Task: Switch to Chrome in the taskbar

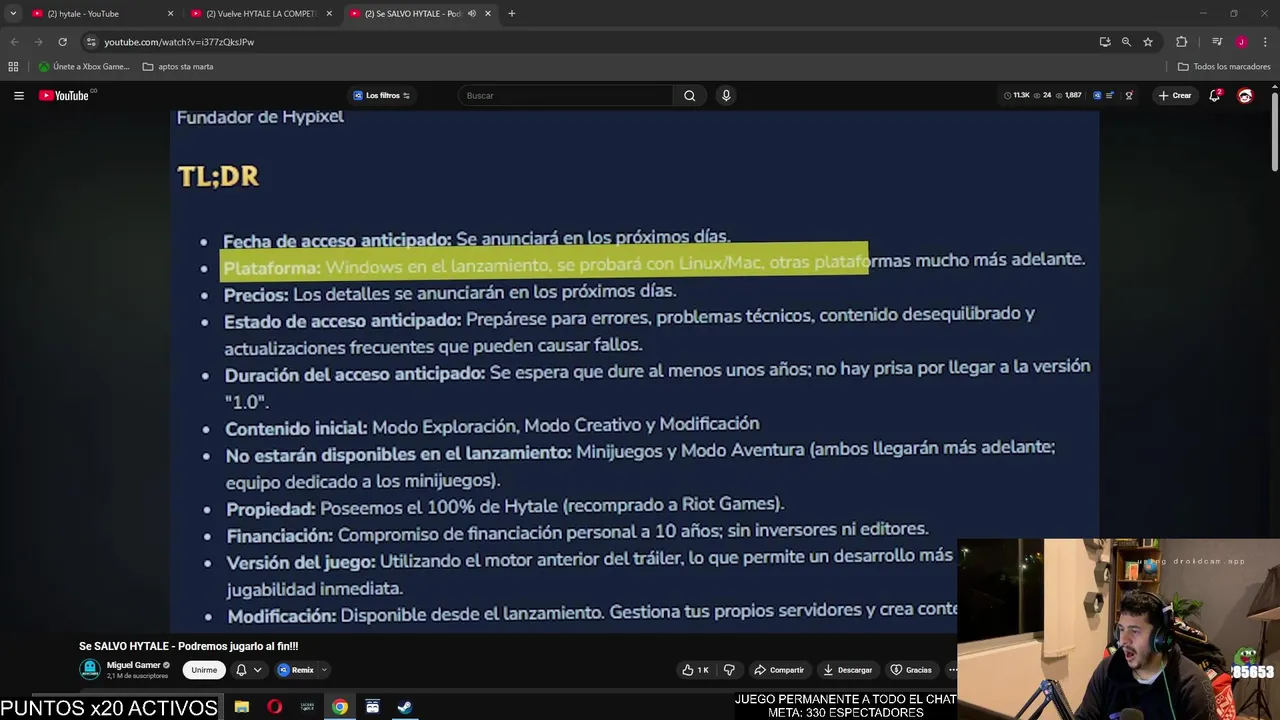Action: click(x=340, y=707)
